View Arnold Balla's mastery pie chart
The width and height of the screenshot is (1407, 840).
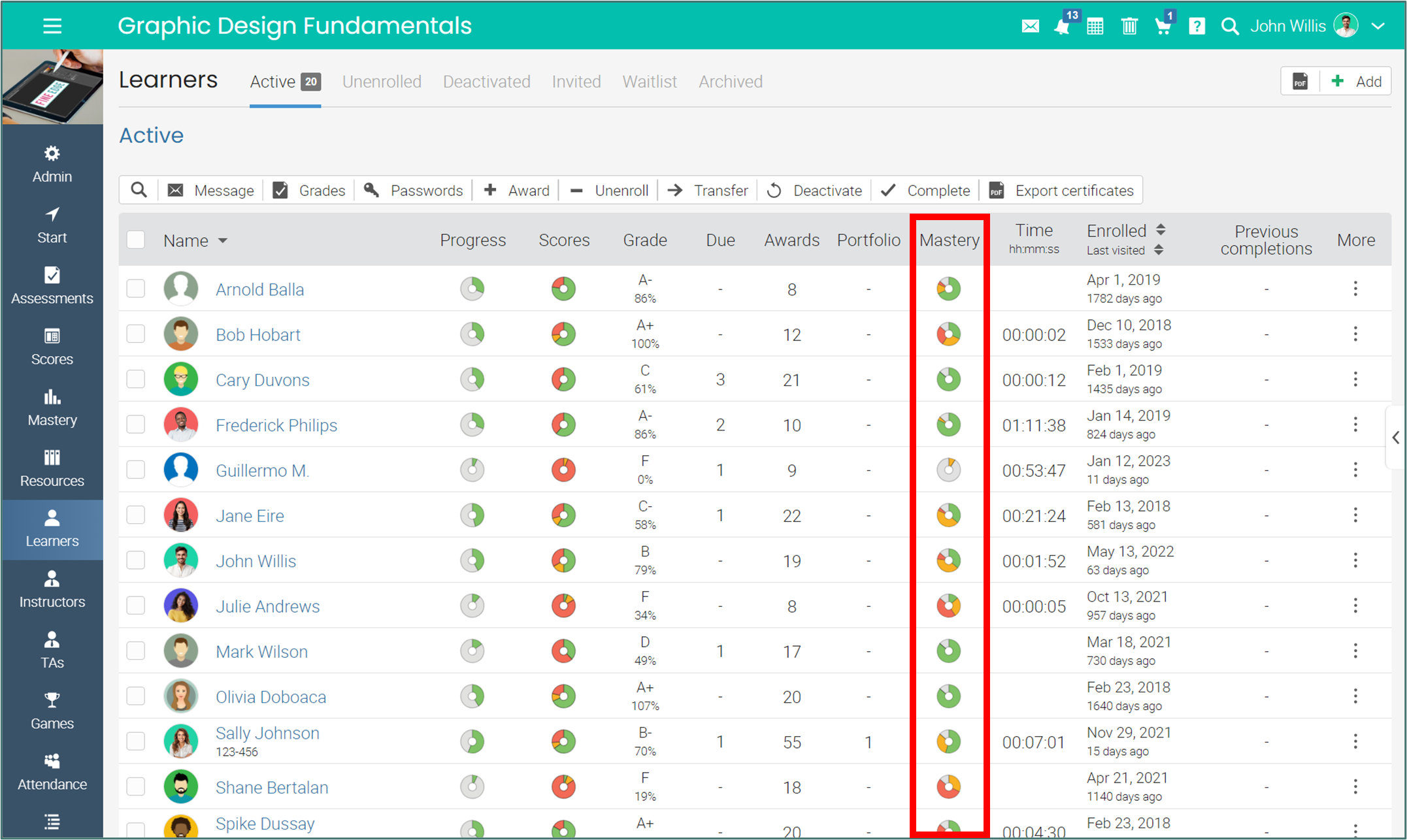[948, 288]
